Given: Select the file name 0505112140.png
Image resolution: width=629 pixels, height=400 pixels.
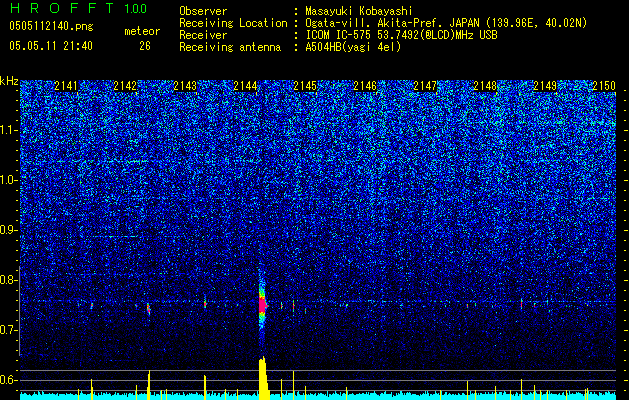Looking at the screenshot, I should point(51,27).
